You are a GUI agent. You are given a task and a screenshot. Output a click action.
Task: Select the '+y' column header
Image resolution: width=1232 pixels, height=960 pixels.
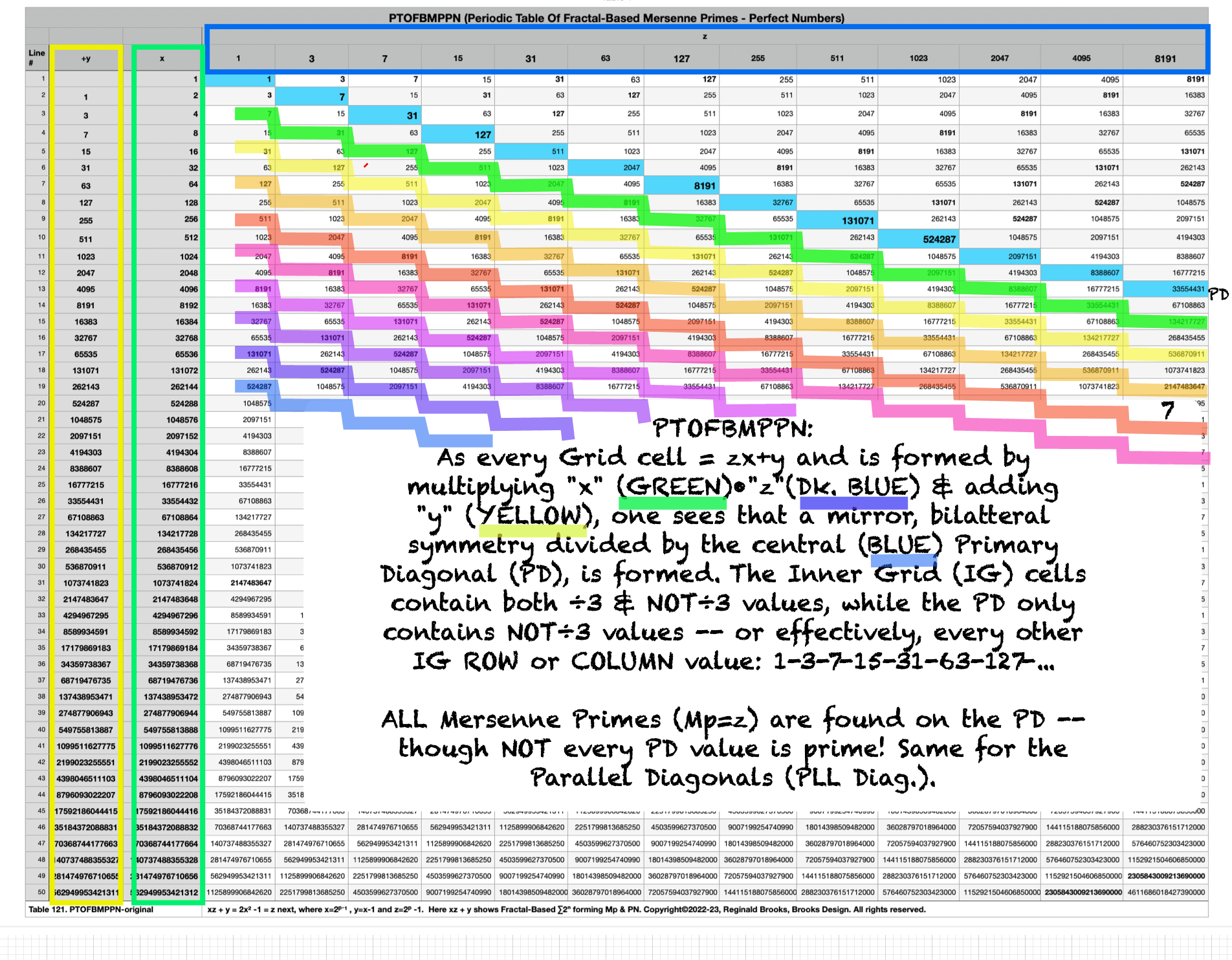click(86, 59)
